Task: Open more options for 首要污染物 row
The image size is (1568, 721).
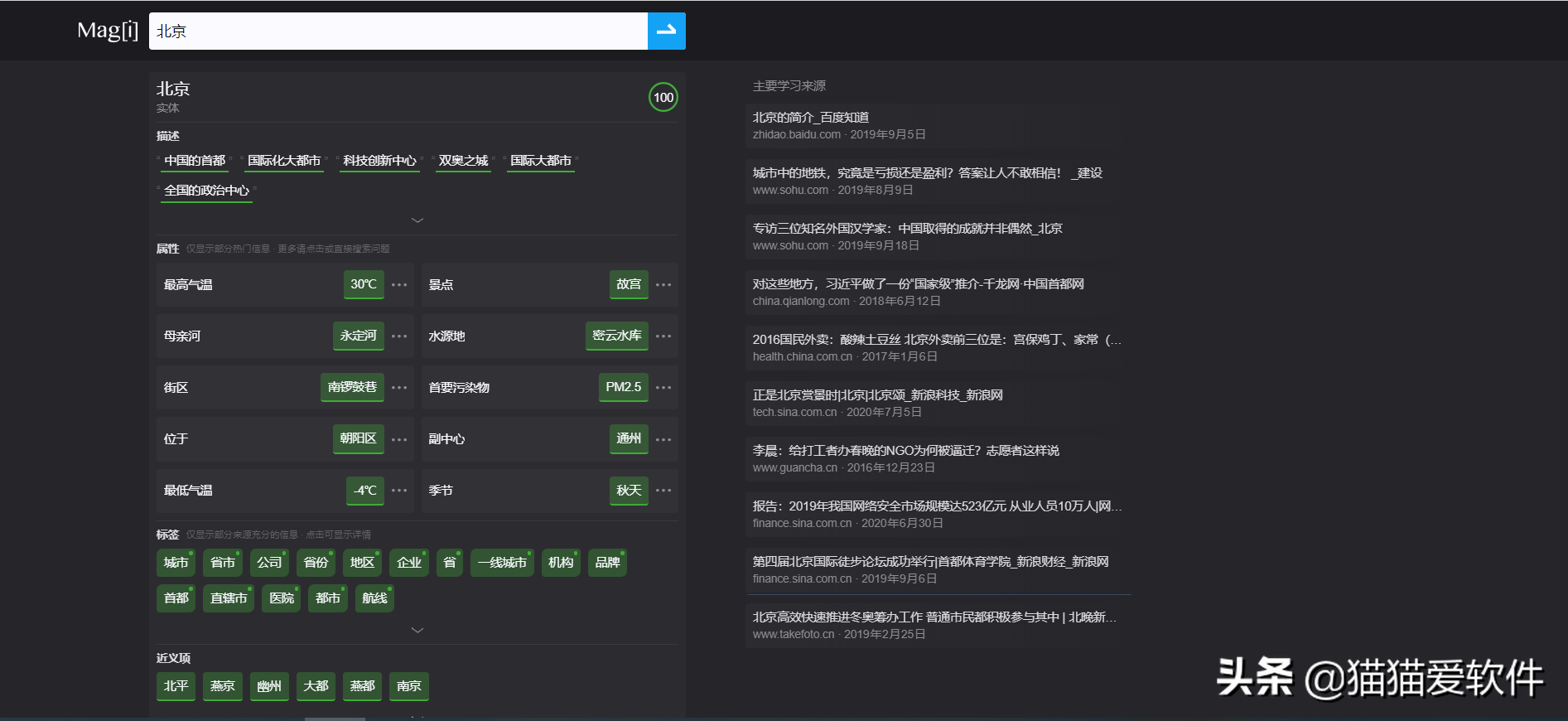Action: point(663,388)
